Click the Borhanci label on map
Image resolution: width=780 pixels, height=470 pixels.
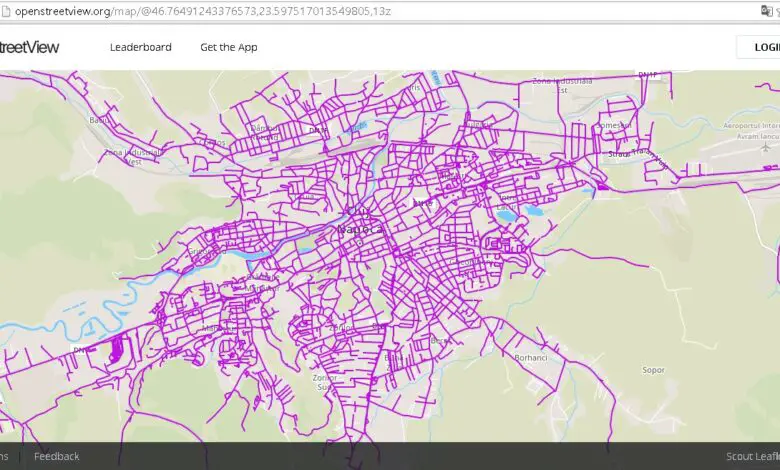531,358
